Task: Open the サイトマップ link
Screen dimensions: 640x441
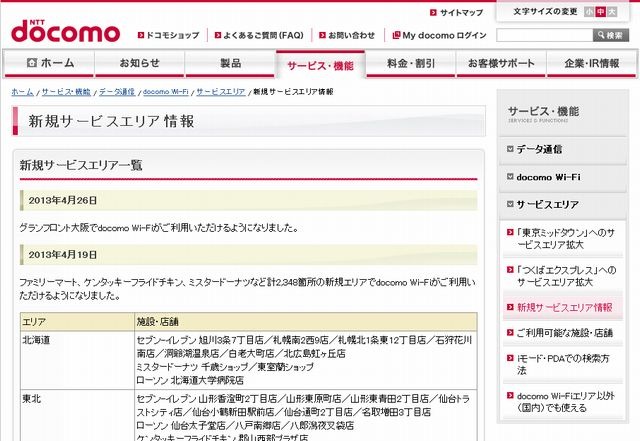Action: 461,13
